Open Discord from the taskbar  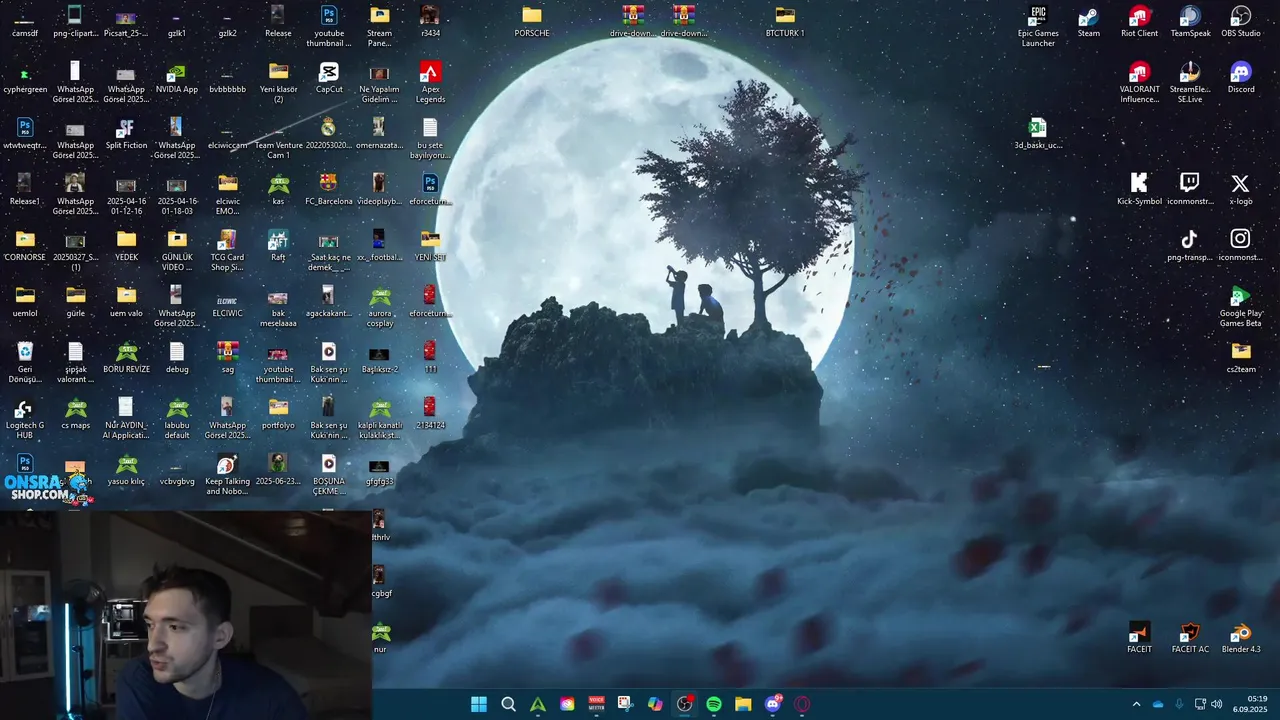(x=773, y=704)
